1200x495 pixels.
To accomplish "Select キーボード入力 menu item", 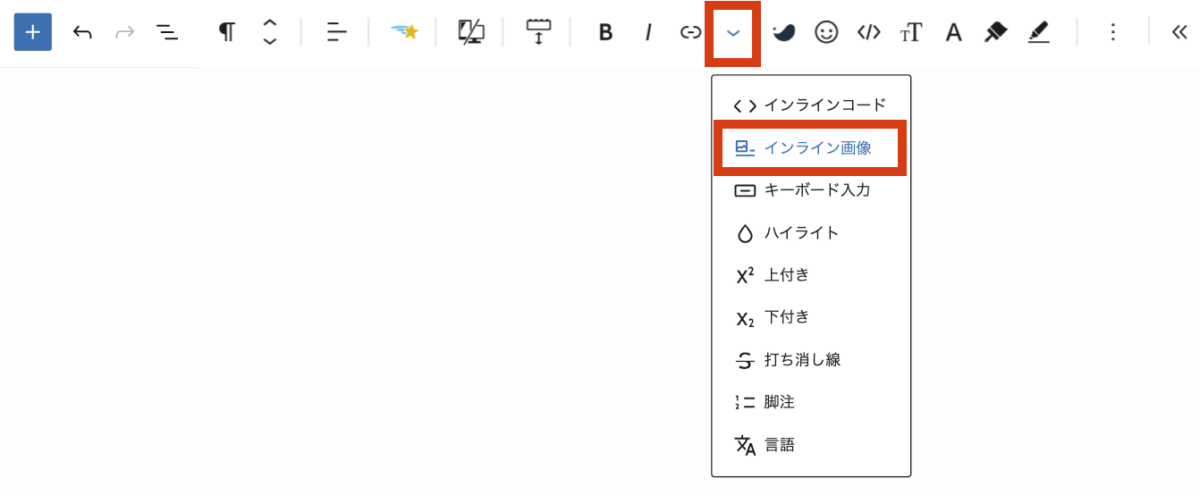I will 810,190.
